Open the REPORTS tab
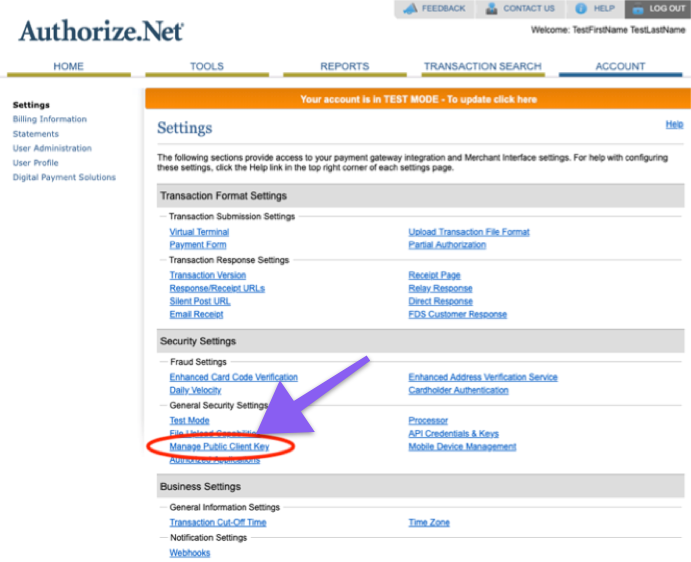Viewport: 691px width, 562px height. (345, 67)
